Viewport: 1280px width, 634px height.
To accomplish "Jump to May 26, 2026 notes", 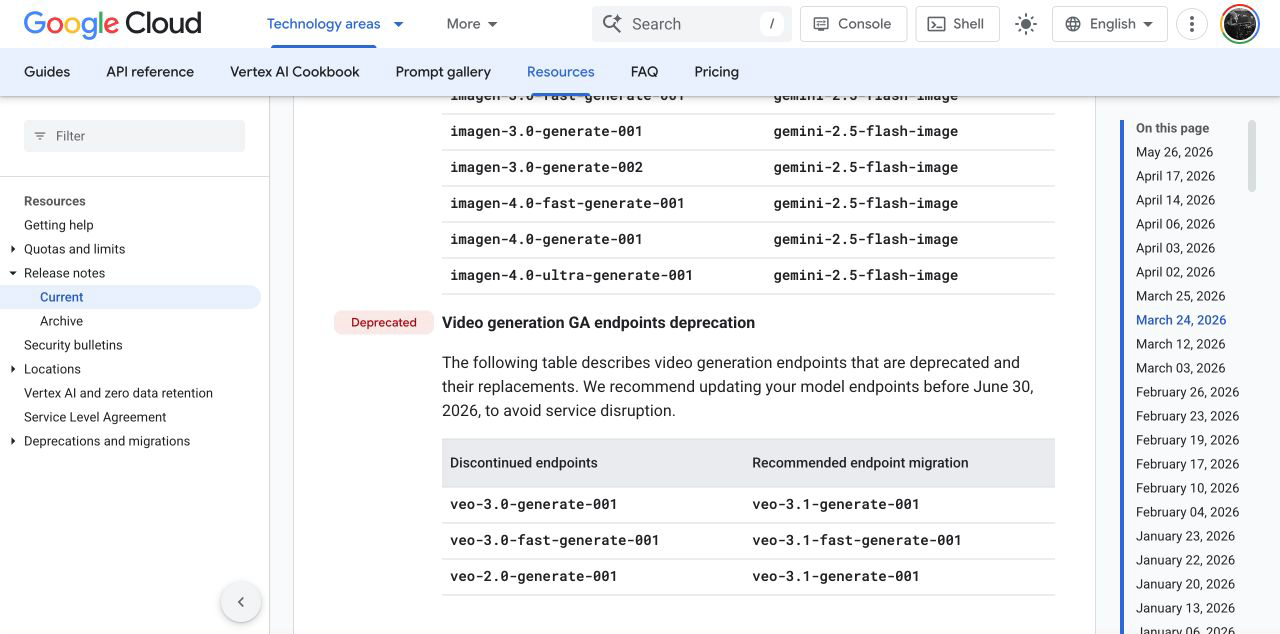I will click(1175, 152).
